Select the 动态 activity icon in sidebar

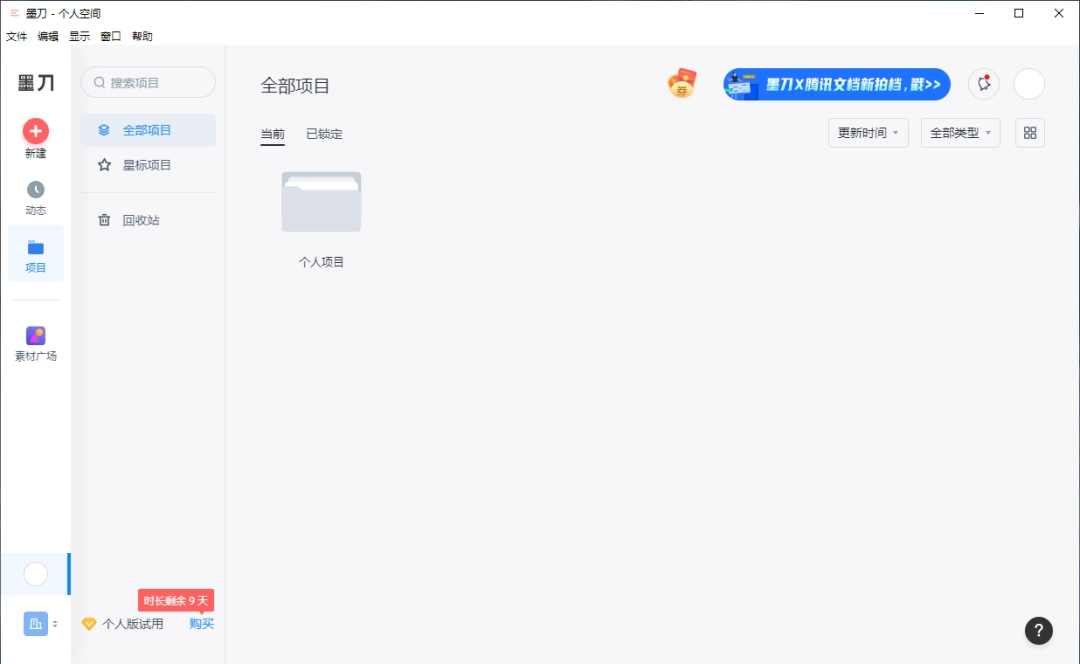point(36,189)
